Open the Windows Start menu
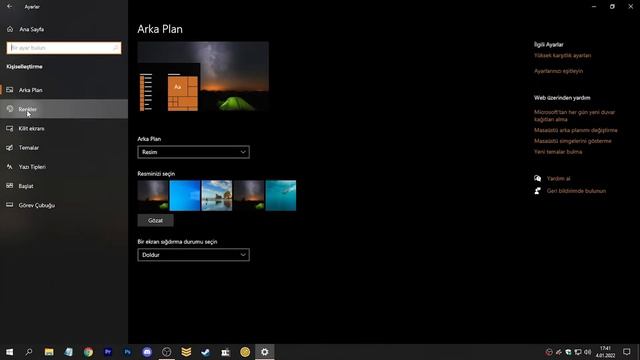 coord(9,352)
